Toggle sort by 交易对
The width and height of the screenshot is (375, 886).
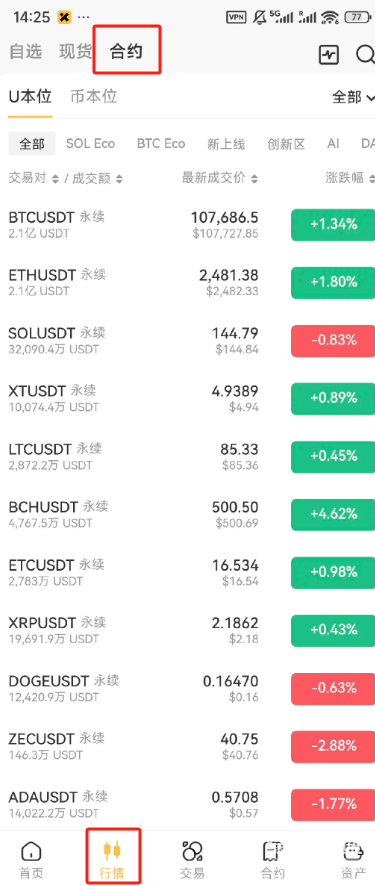(x=55, y=179)
